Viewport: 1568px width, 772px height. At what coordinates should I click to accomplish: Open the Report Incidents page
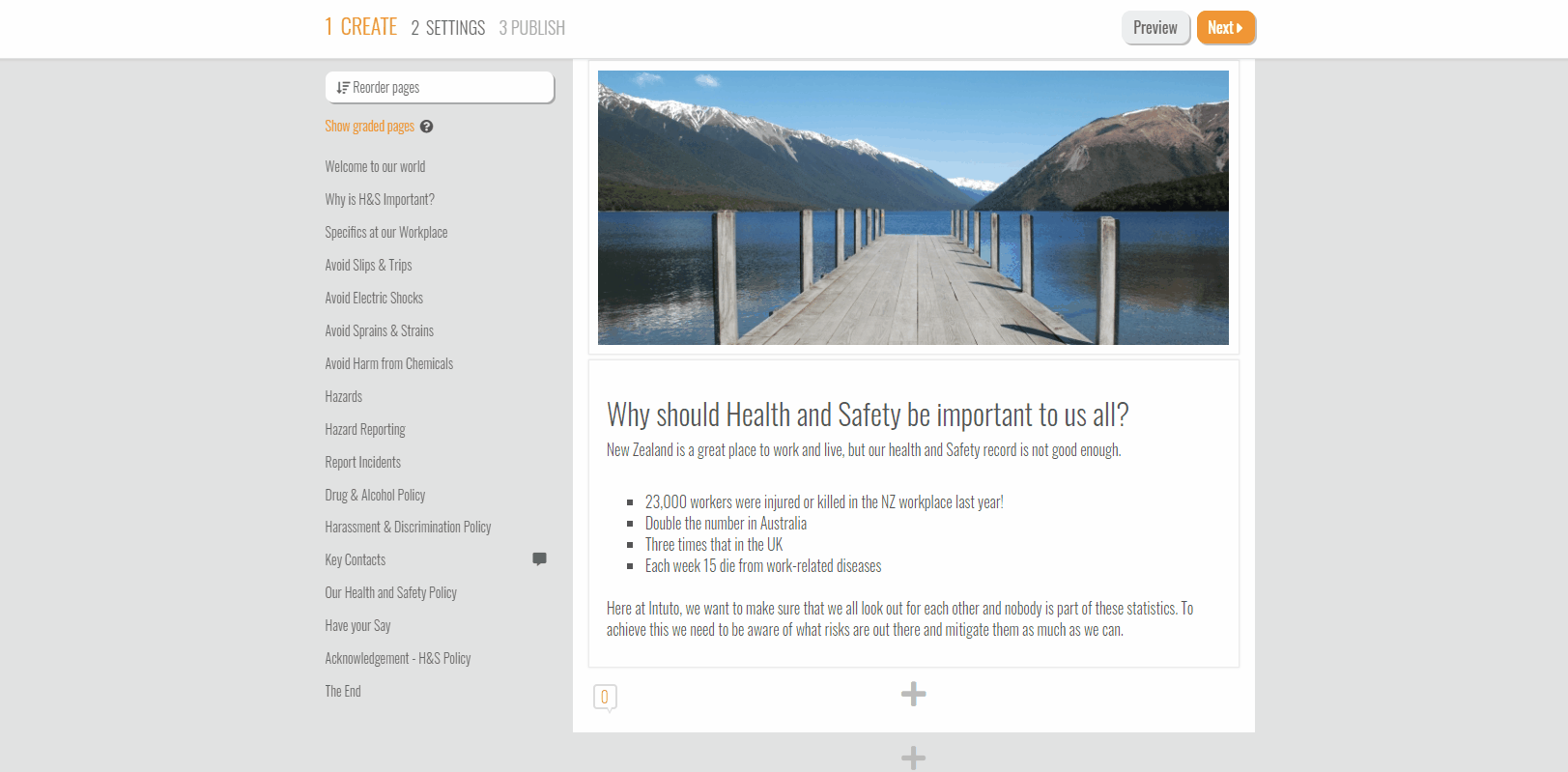(362, 463)
